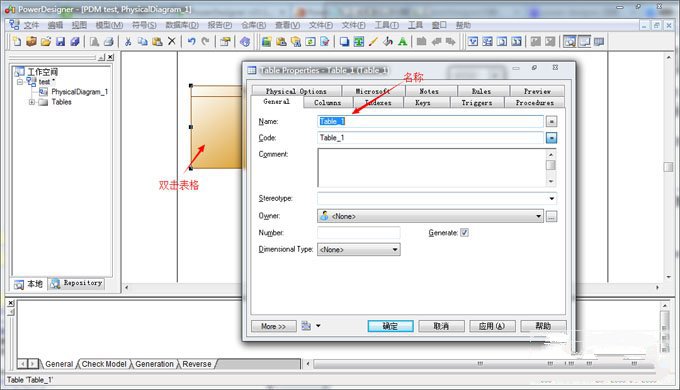Click the Open folder icon in the toolbar
The height and width of the screenshot is (390, 680).
coord(46,42)
